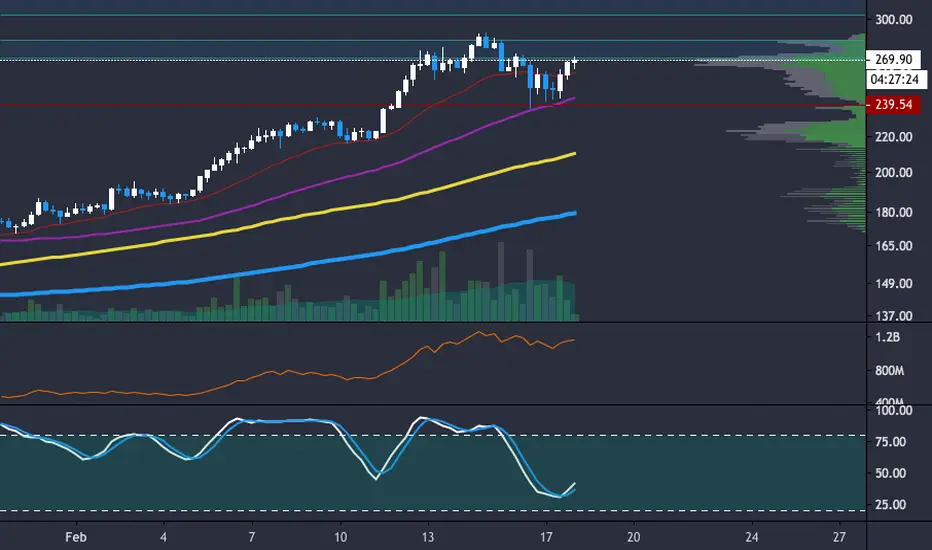Click the 13 date marker on axis

coord(427,537)
